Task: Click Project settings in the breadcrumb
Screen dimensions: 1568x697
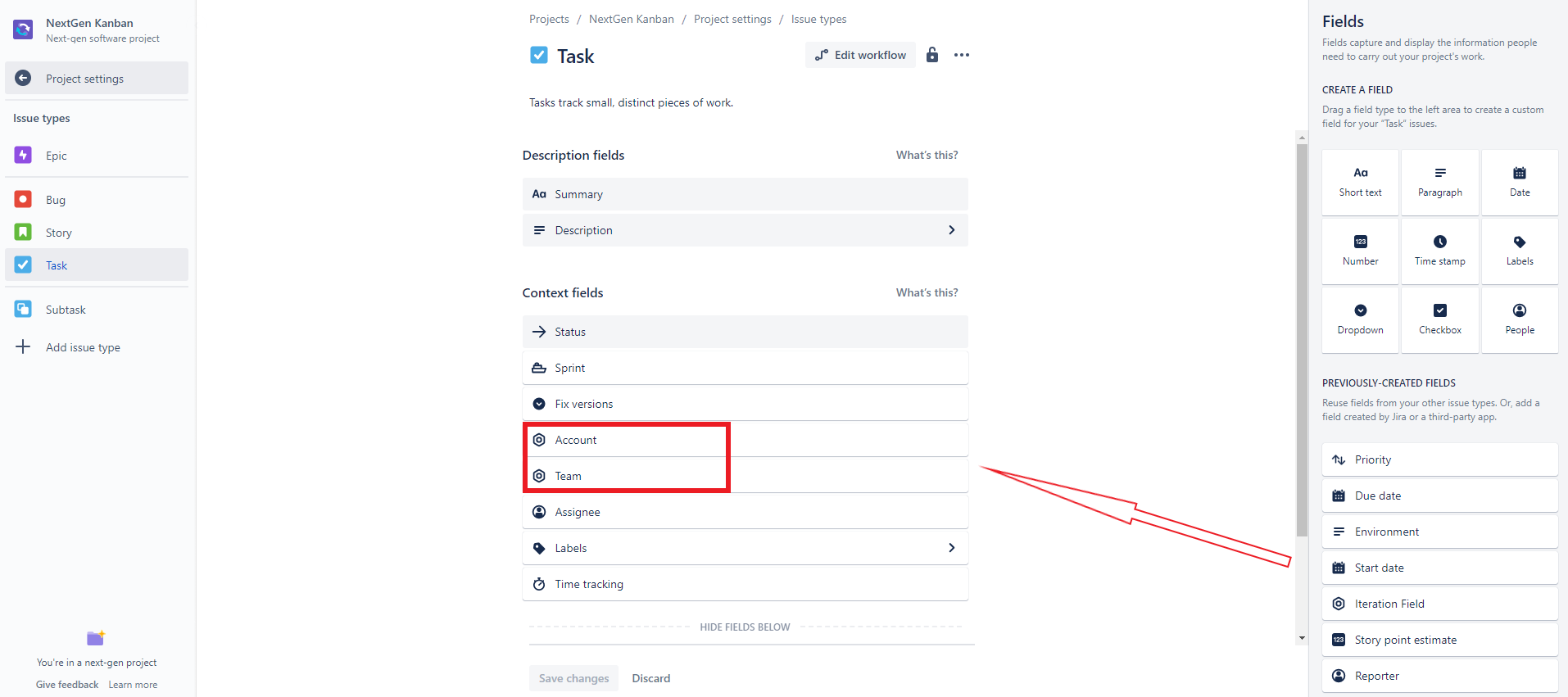Action: [x=732, y=19]
